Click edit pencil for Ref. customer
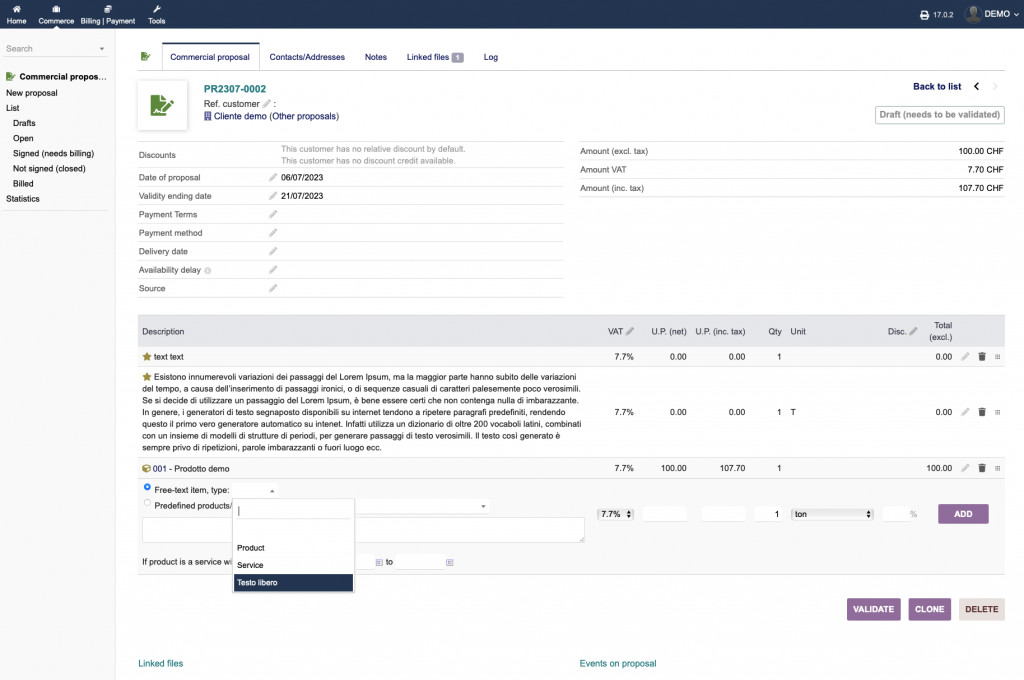 point(267,103)
